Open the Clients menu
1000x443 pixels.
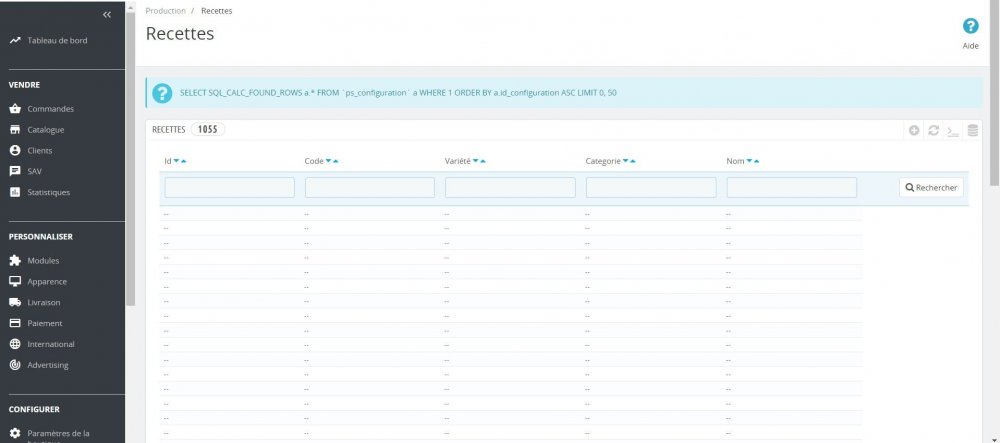coord(40,150)
